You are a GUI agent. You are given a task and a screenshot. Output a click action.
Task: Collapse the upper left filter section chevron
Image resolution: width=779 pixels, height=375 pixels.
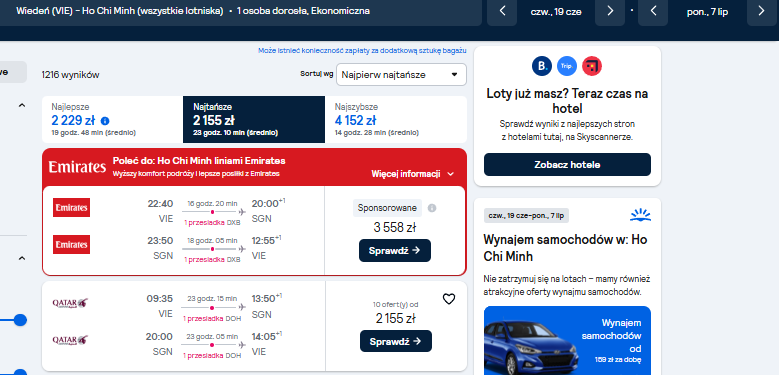[x=21, y=105]
